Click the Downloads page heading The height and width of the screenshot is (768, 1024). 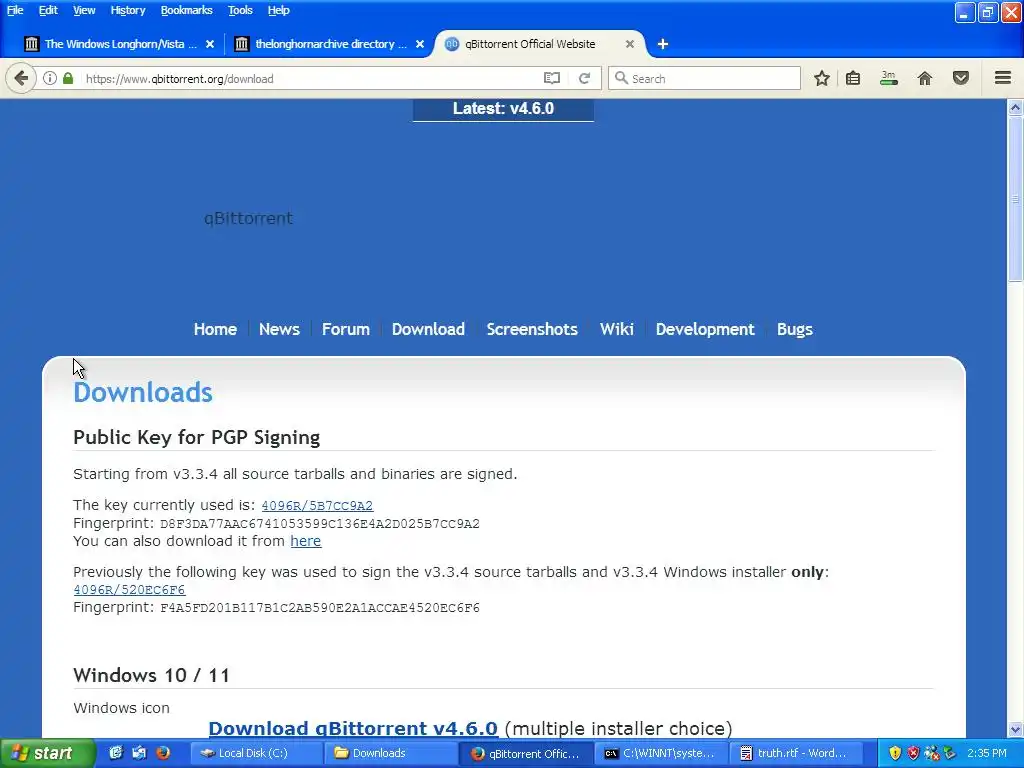click(143, 392)
